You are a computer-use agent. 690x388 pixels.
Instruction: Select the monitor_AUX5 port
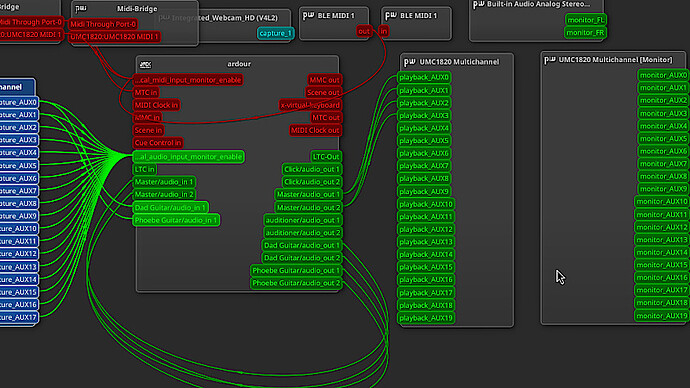click(663, 139)
